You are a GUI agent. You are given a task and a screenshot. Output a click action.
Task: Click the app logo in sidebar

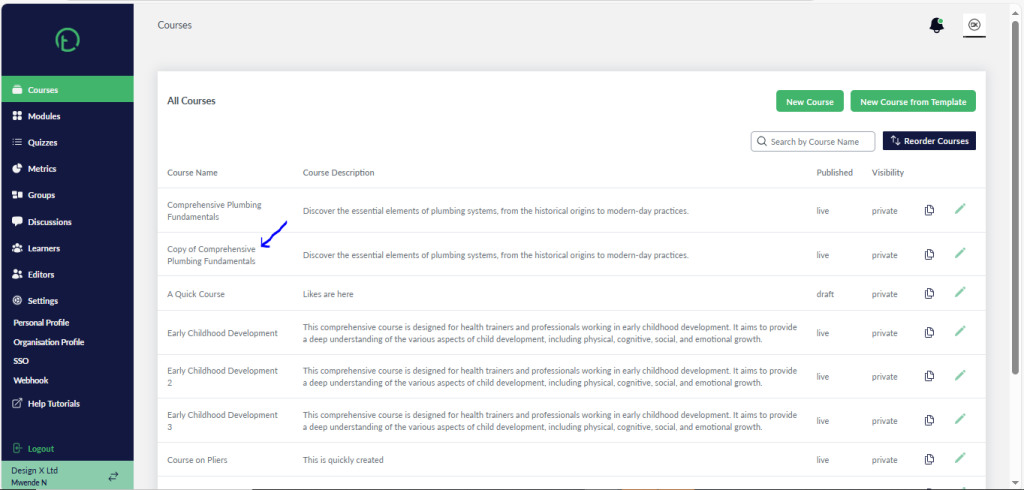pos(67,41)
